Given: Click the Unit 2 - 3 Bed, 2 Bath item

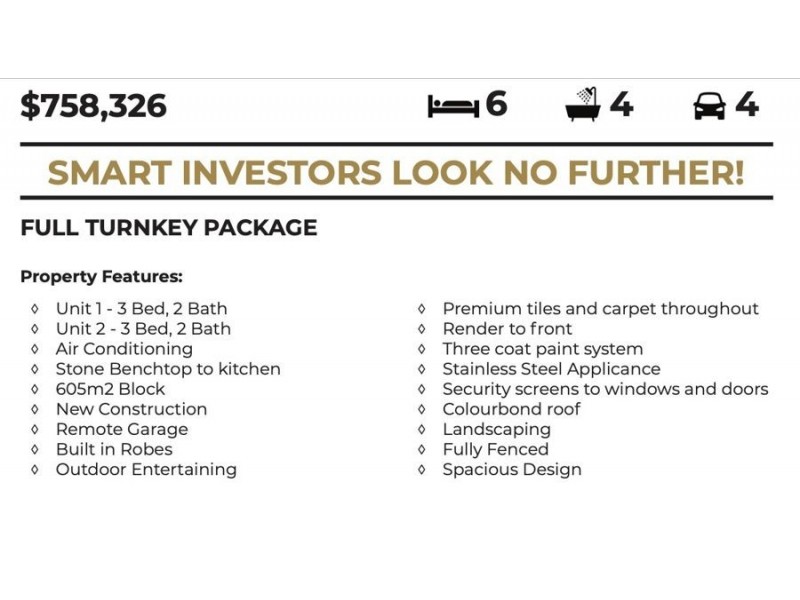Looking at the screenshot, I should [143, 329].
